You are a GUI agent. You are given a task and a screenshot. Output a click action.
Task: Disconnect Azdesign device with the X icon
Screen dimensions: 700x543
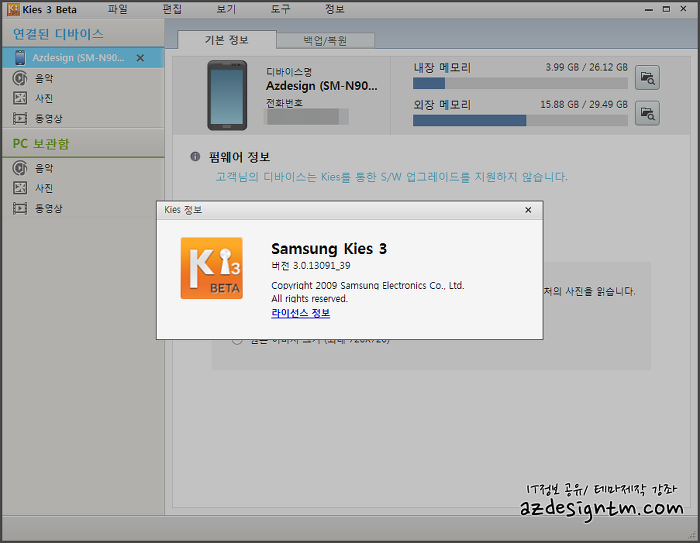[x=140, y=58]
